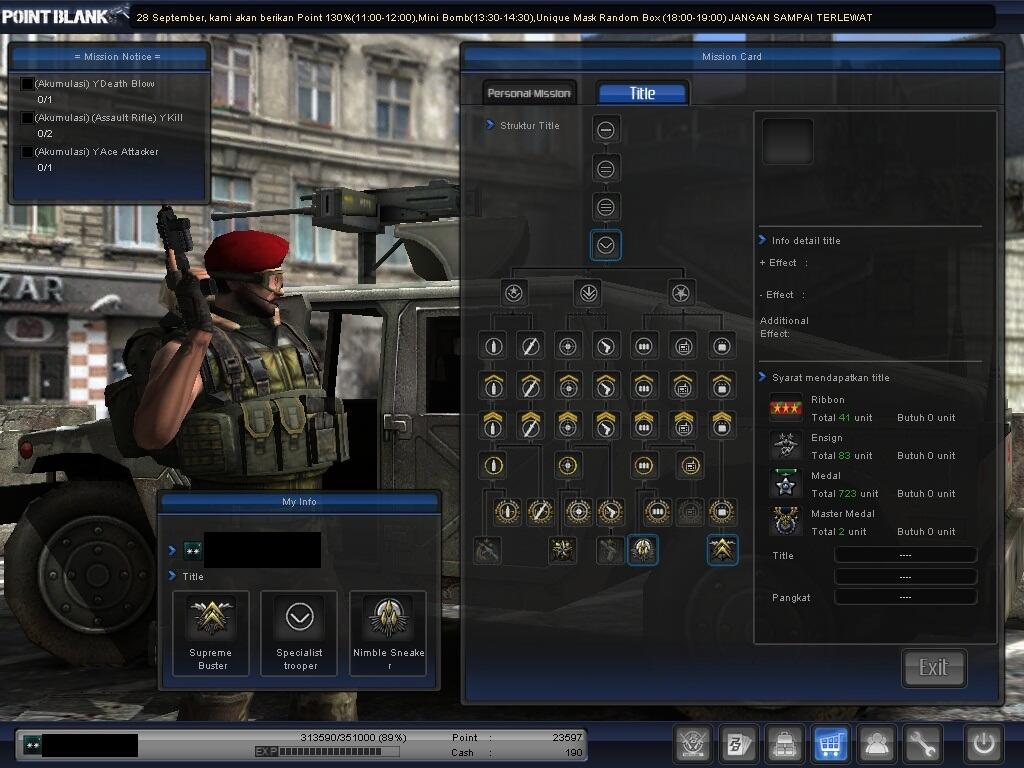Select highlighted chevron-down title in tree column

tap(605, 246)
